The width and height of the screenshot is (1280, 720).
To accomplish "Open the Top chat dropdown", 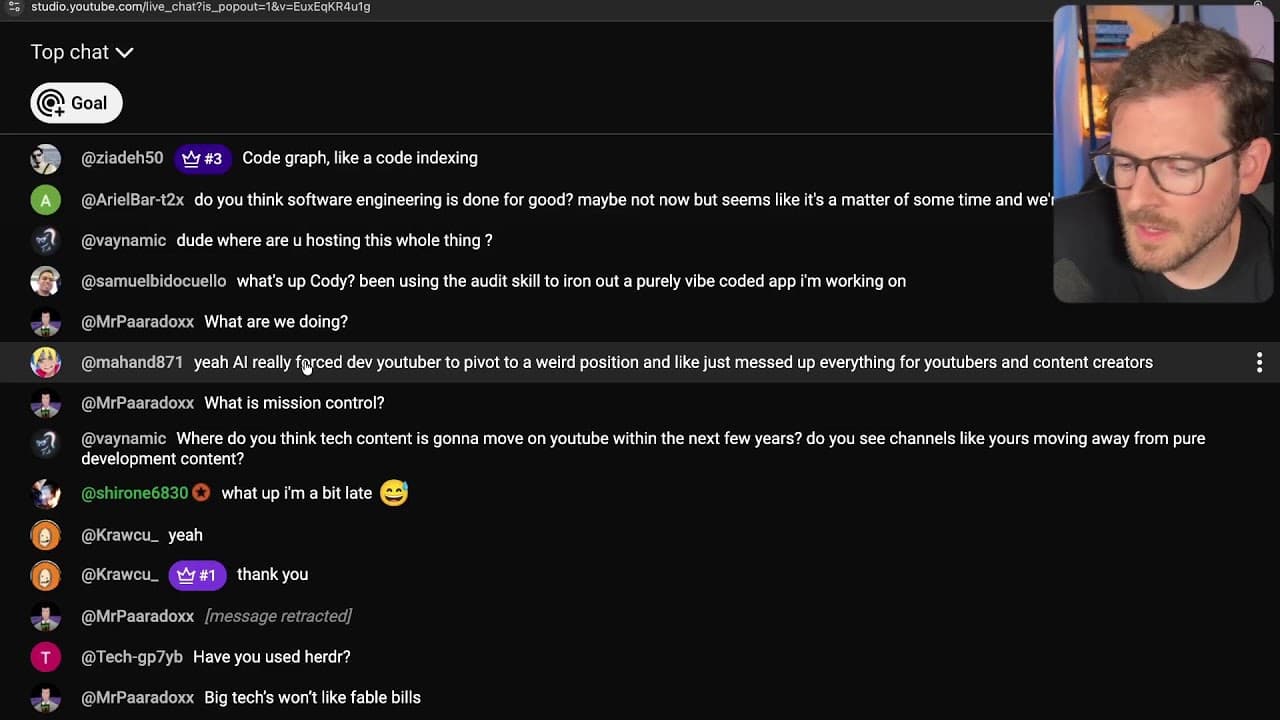I will click(82, 52).
